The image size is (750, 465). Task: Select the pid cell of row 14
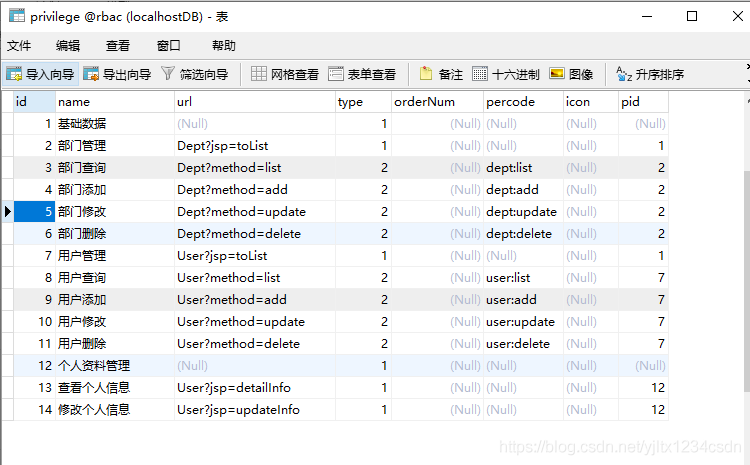pos(643,410)
